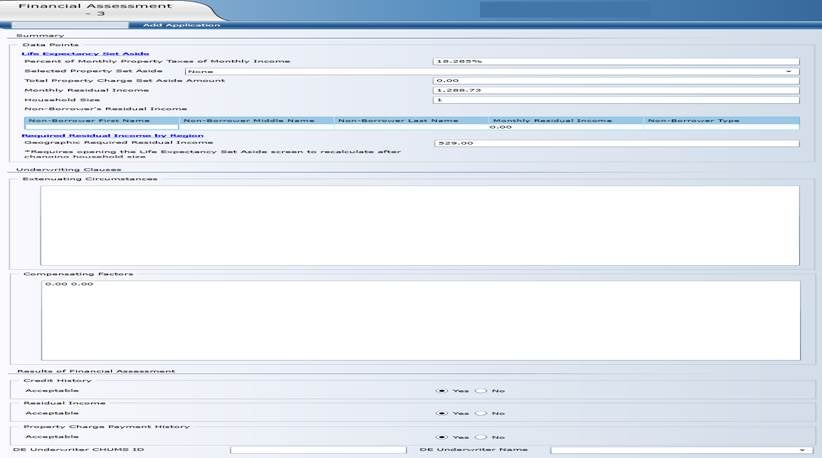Switch to the Financial Assessment - 3 tab
The height and width of the screenshot is (458, 822).
click(88, 9)
